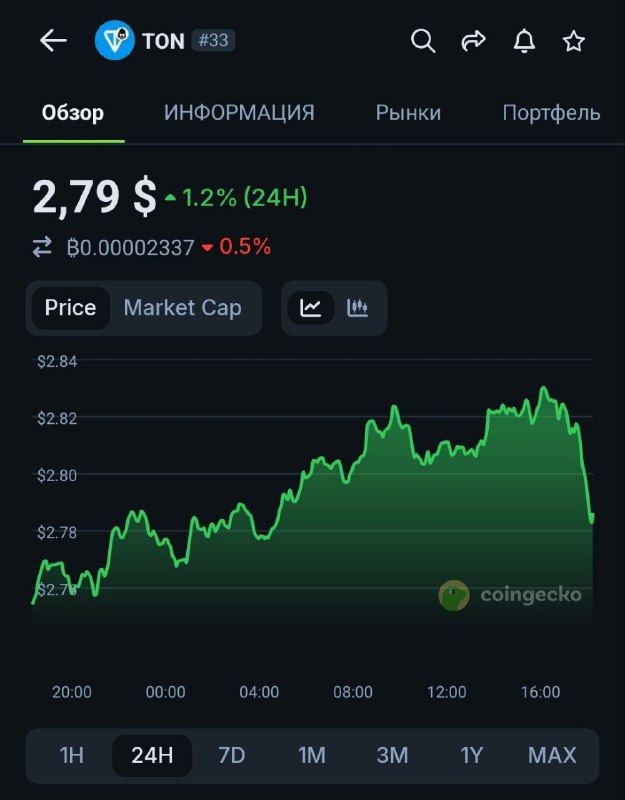Open the search magnifier icon

[424, 41]
